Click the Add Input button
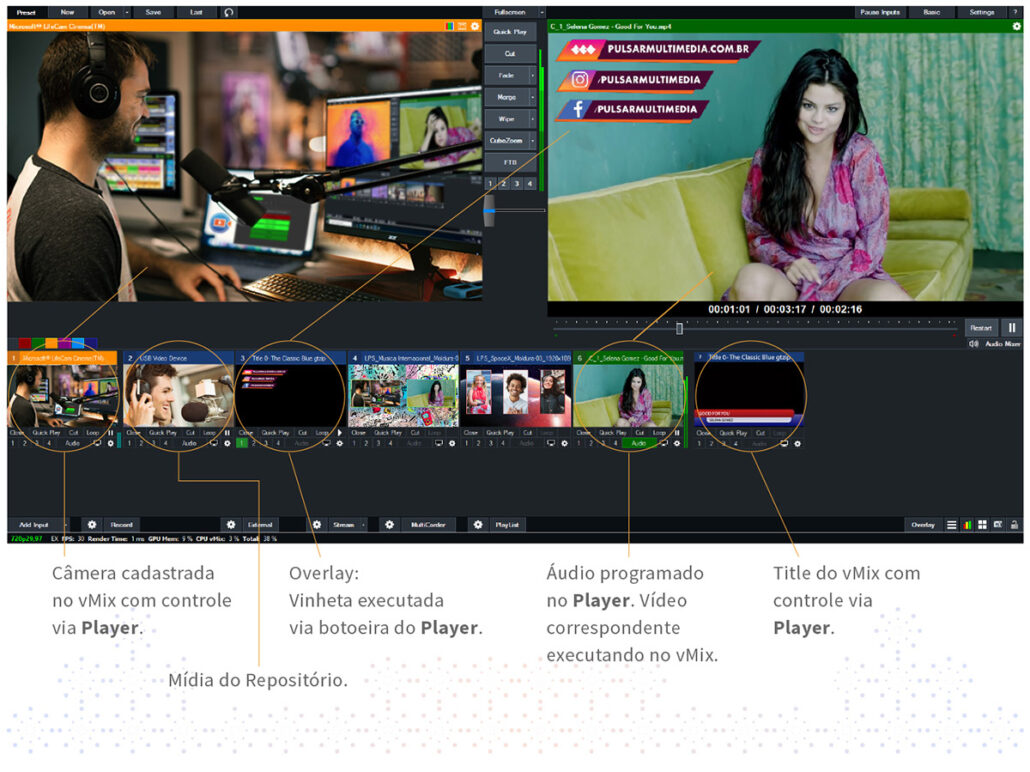 tap(35, 525)
